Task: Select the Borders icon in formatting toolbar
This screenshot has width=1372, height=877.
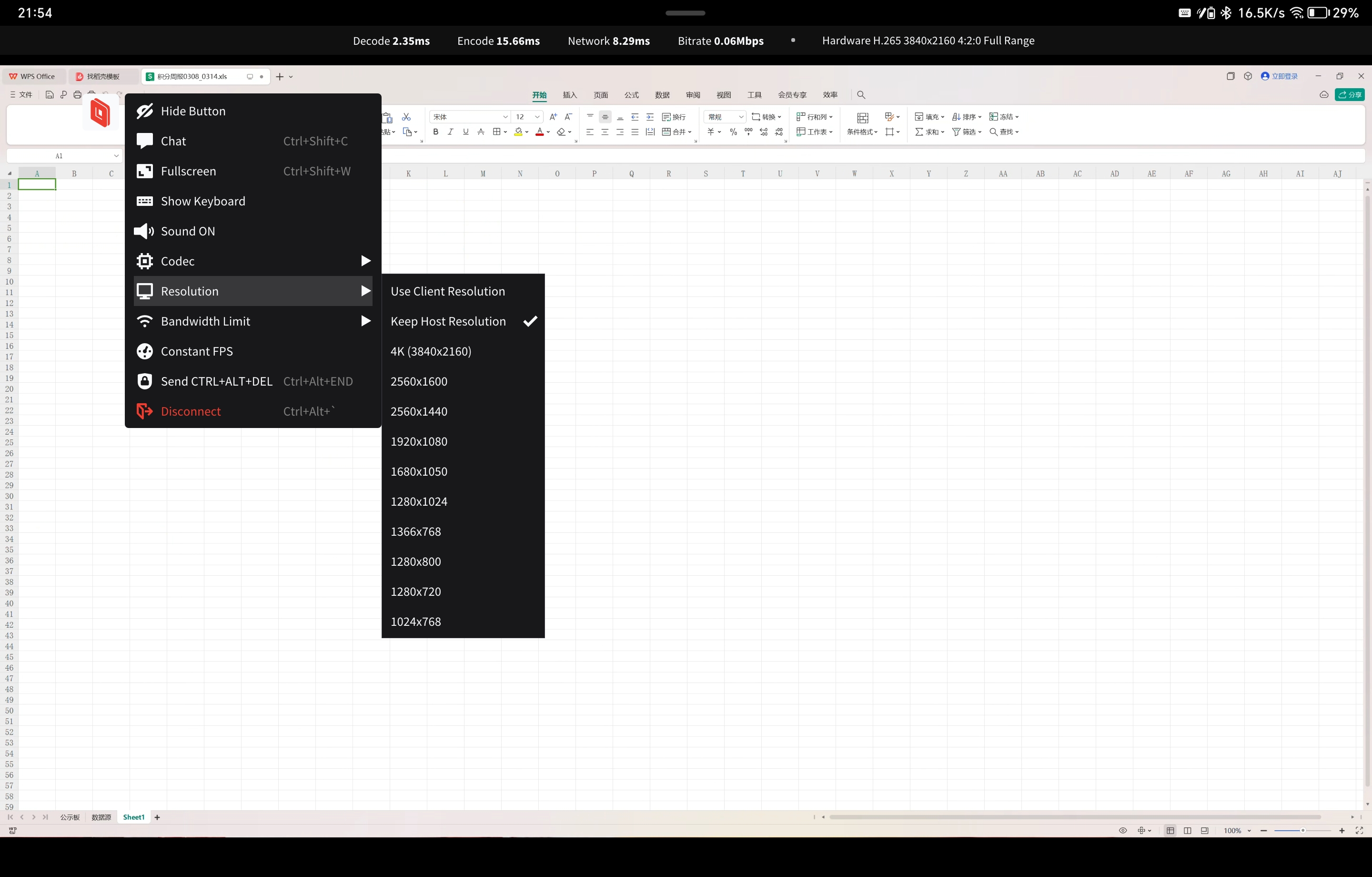Action: coord(497,132)
